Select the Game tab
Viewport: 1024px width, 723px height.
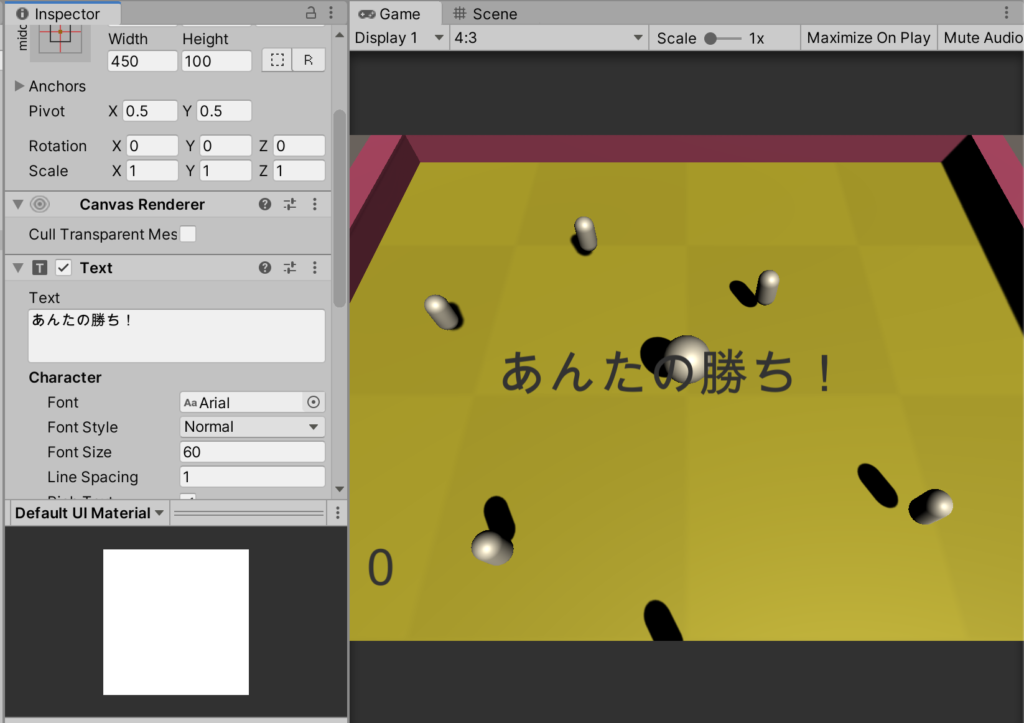[x=390, y=14]
